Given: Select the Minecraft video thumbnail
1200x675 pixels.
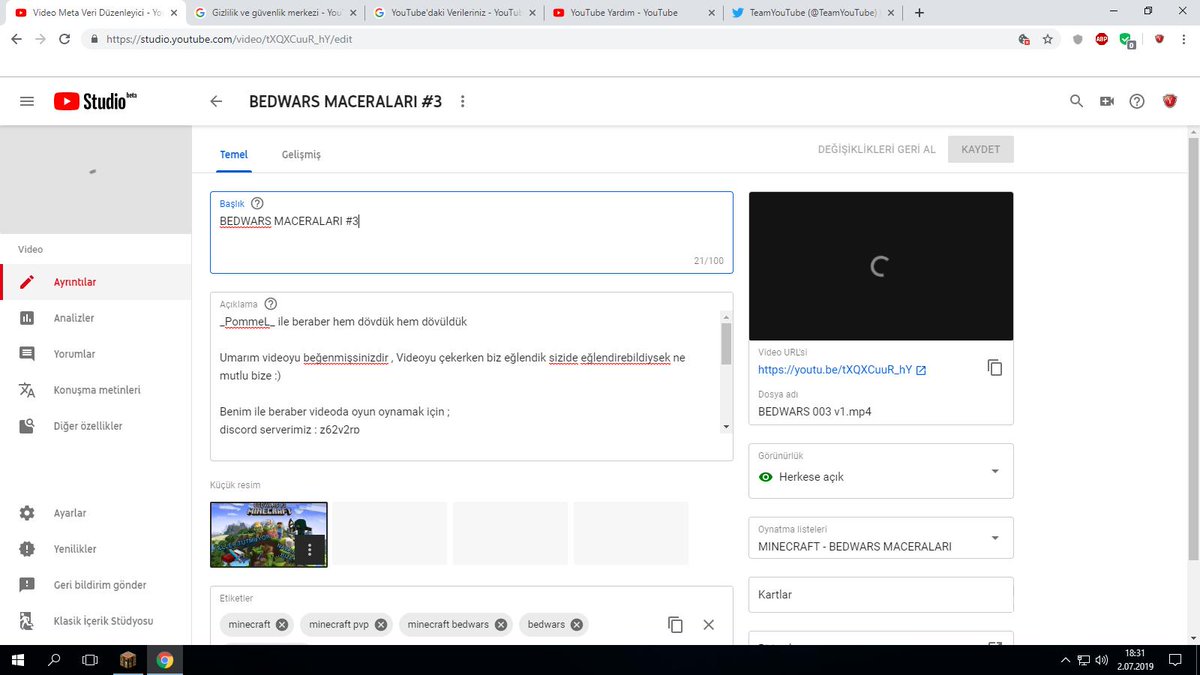Looking at the screenshot, I should pos(268,534).
